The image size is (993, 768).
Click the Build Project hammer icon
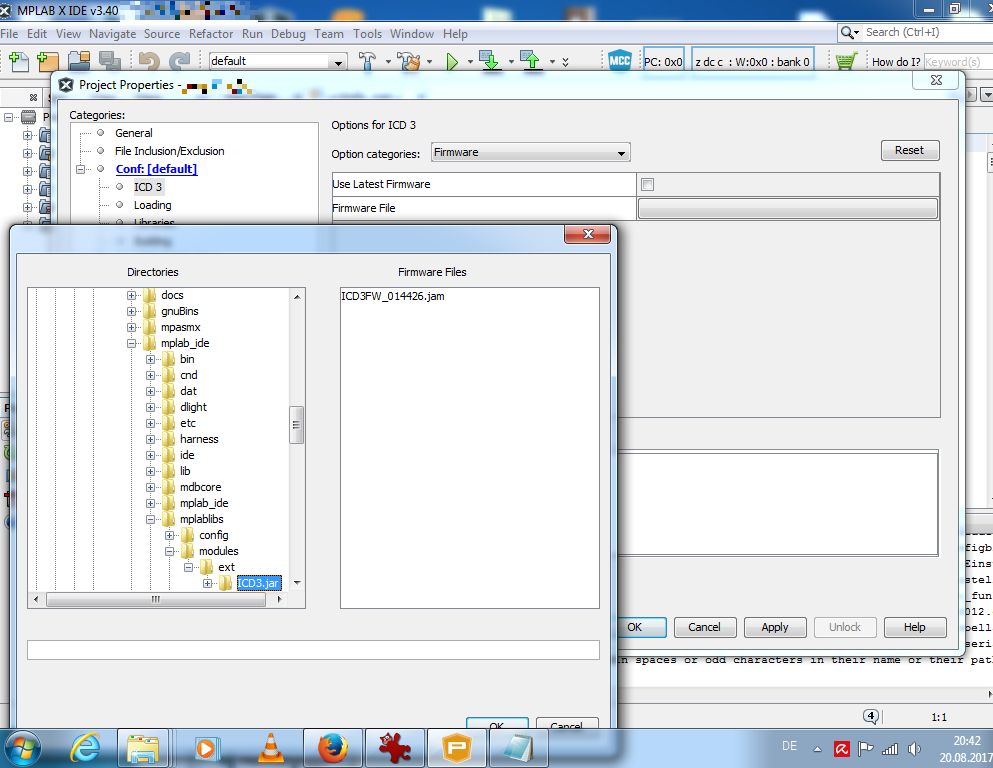[x=367, y=61]
